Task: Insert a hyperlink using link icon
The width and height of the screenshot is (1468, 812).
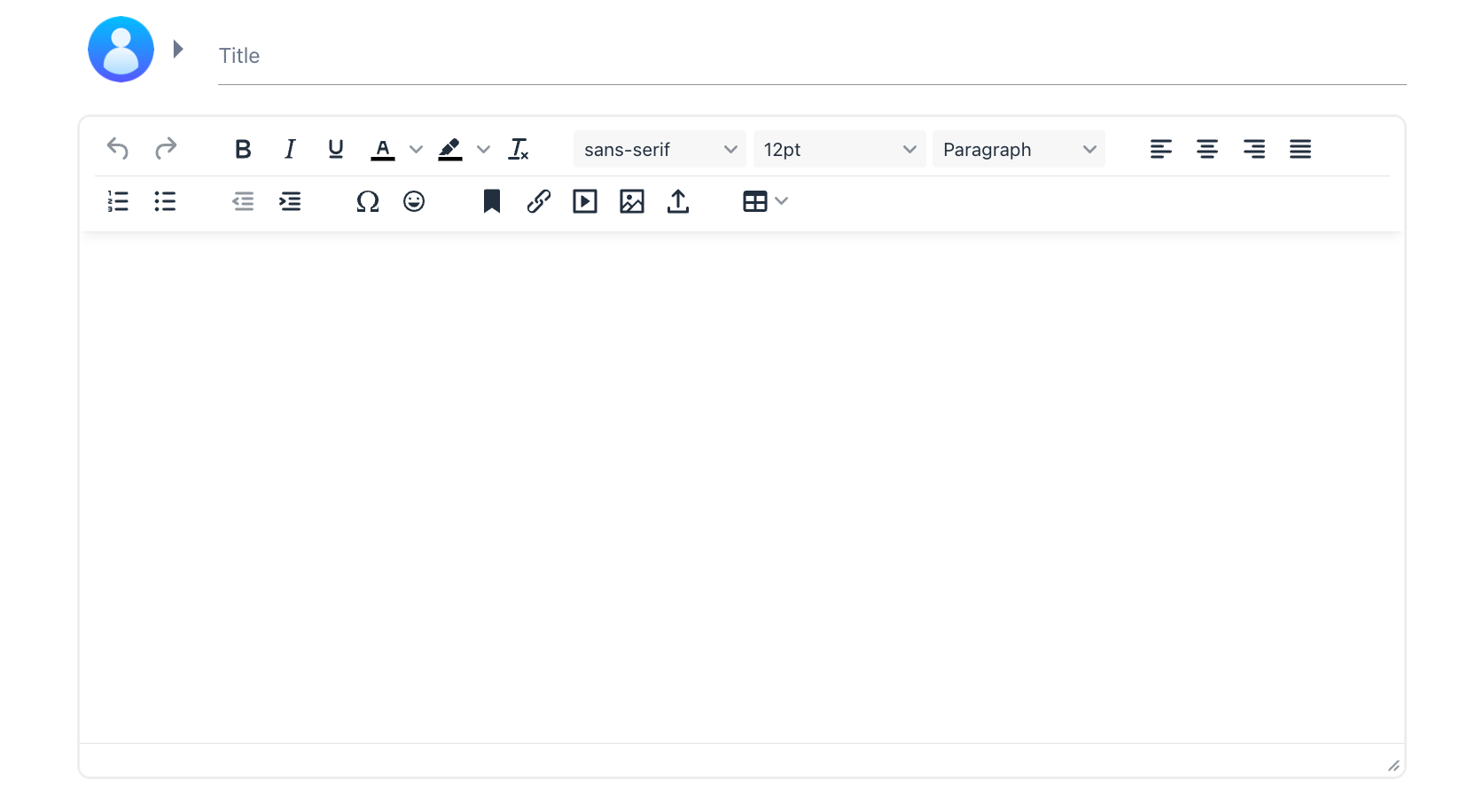Action: (539, 202)
